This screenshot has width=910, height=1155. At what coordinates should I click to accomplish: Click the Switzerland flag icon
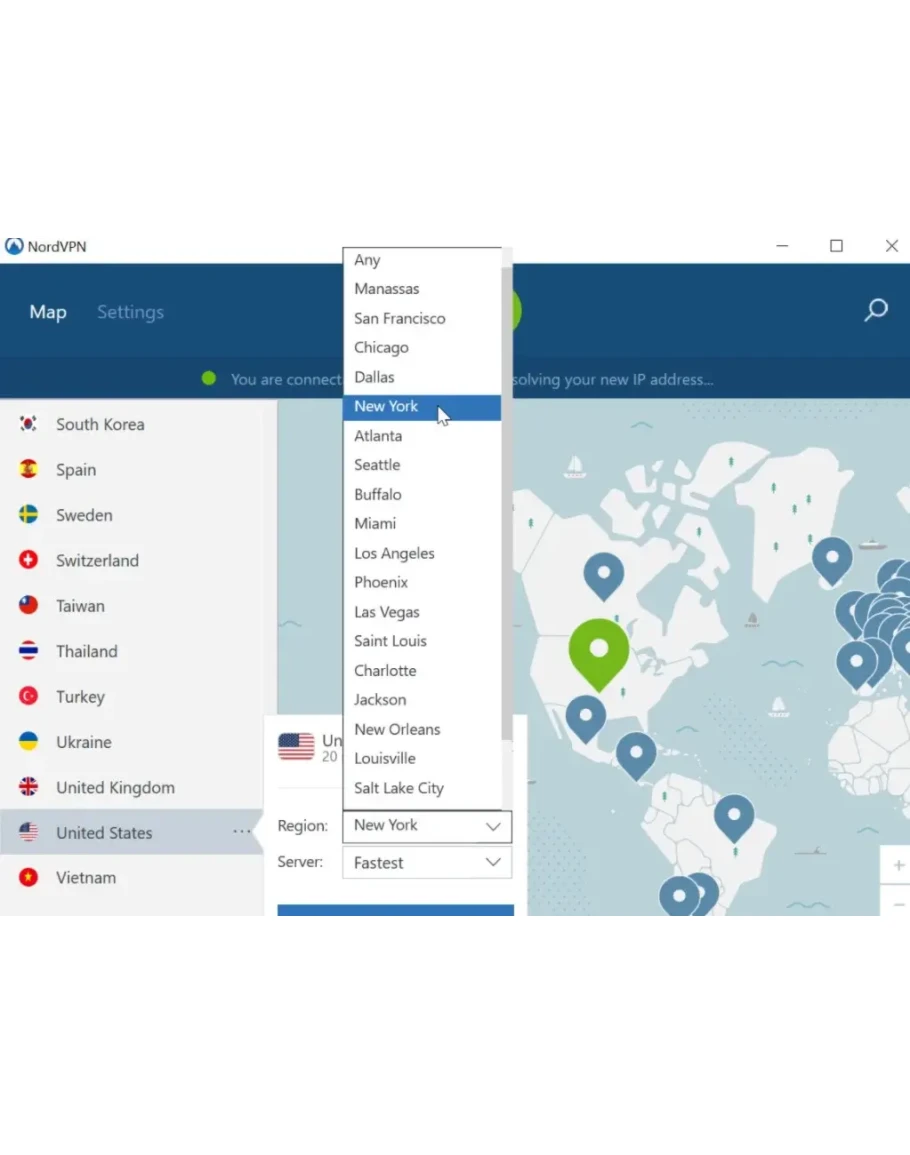[29, 560]
